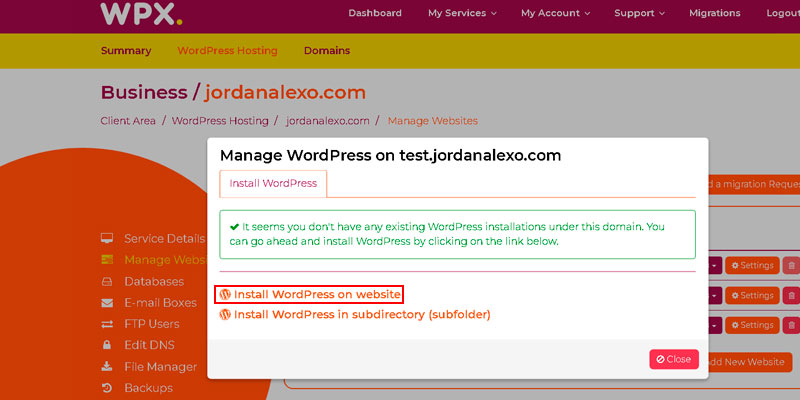
Task: Open dropdown arrow in third website row
Action: click(715, 325)
